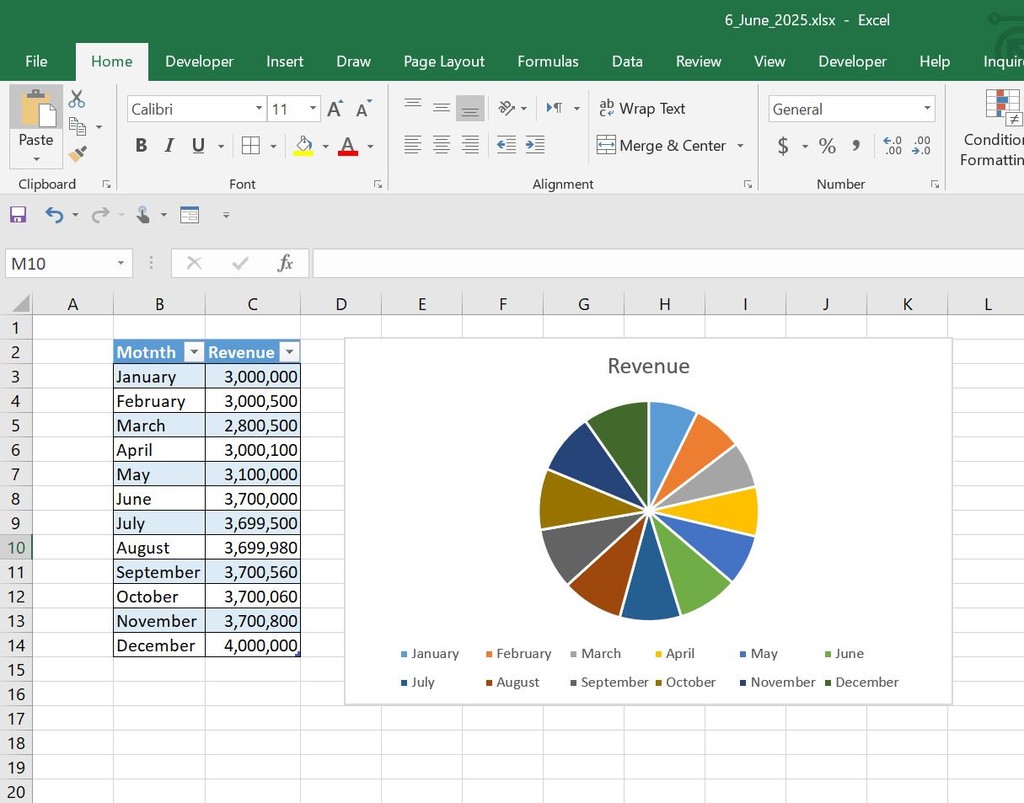Click the Undo arrow icon
This screenshot has height=803, width=1024.
coord(54,214)
